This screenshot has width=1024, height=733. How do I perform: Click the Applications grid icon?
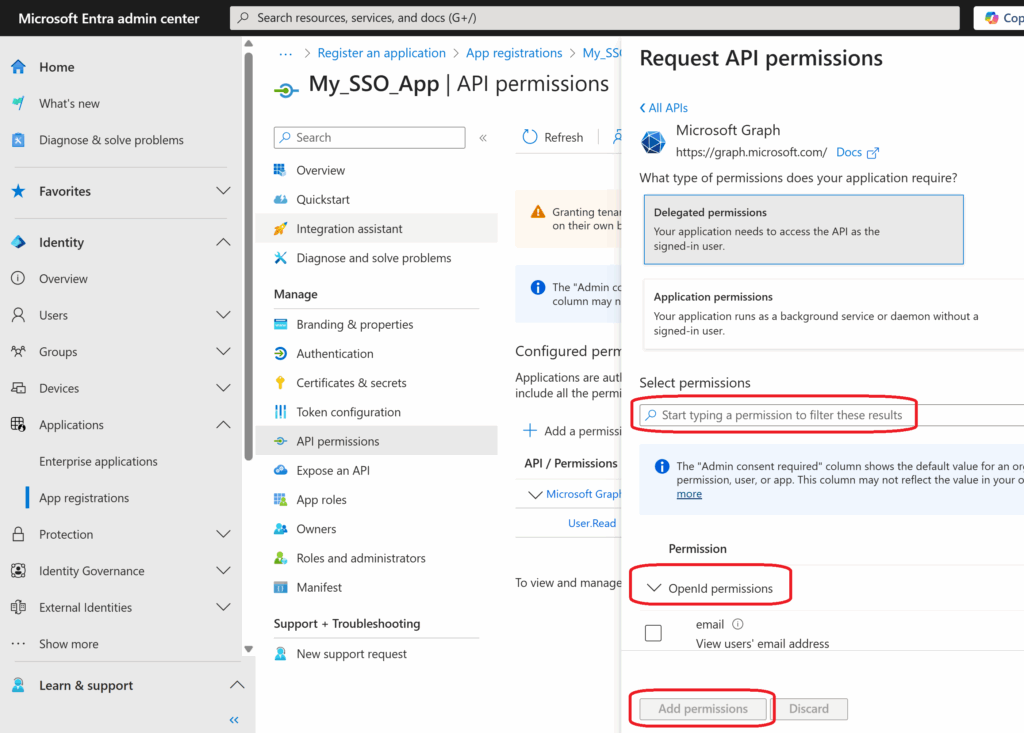[x=18, y=425]
